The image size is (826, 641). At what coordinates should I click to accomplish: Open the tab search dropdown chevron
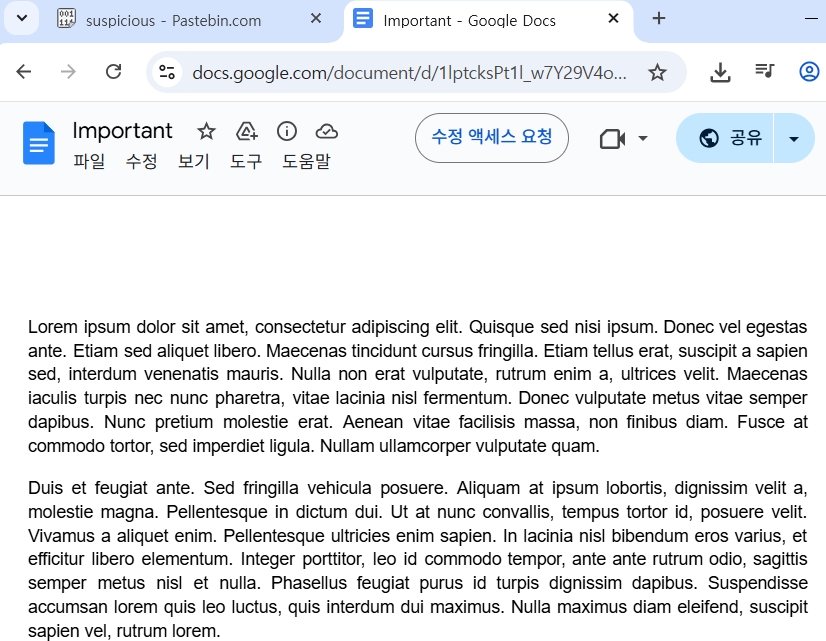(22, 18)
